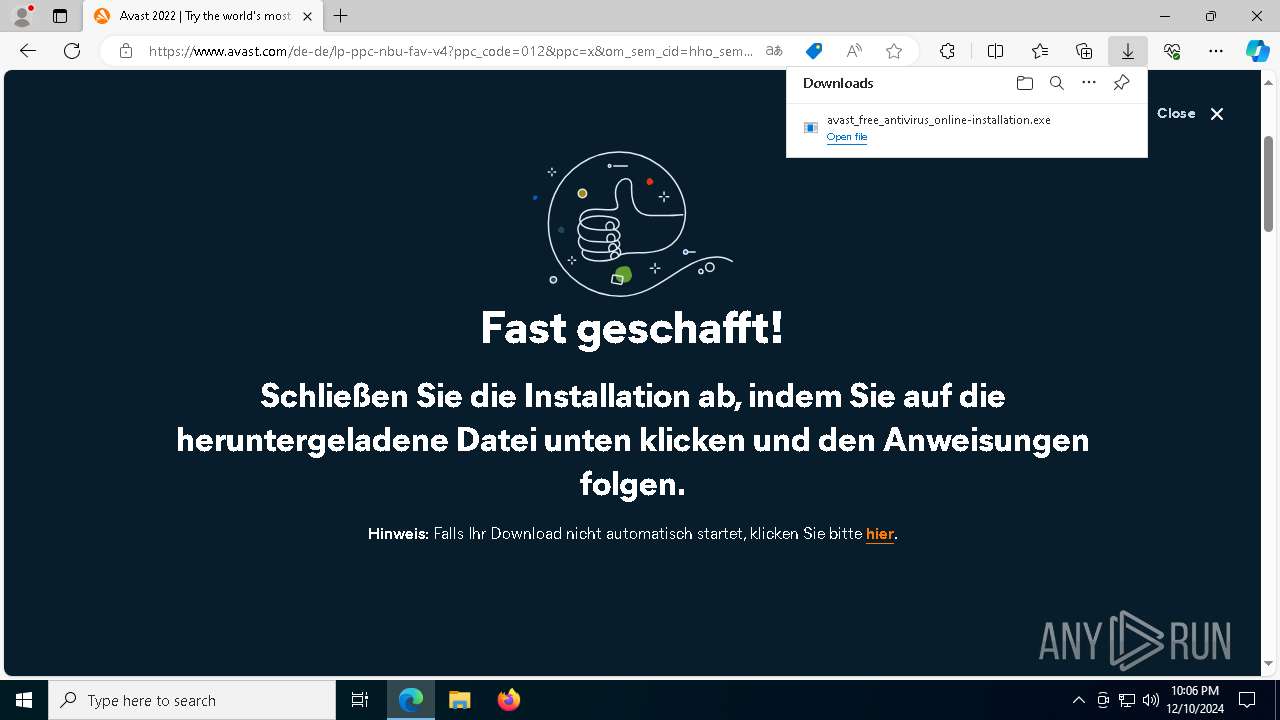This screenshot has width=1280, height=720.
Task: Open the notification center icon
Action: 1247,700
